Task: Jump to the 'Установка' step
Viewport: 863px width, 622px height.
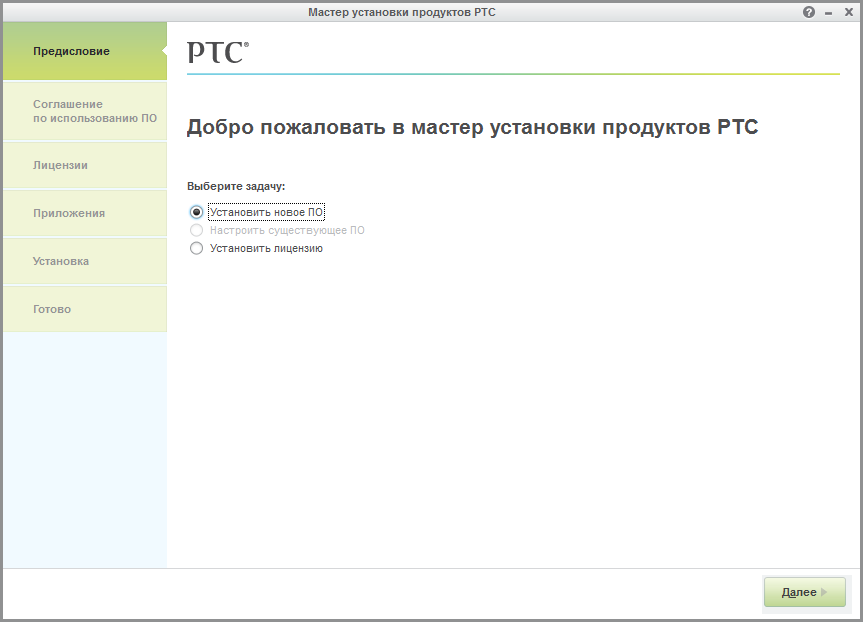Action: (x=85, y=261)
